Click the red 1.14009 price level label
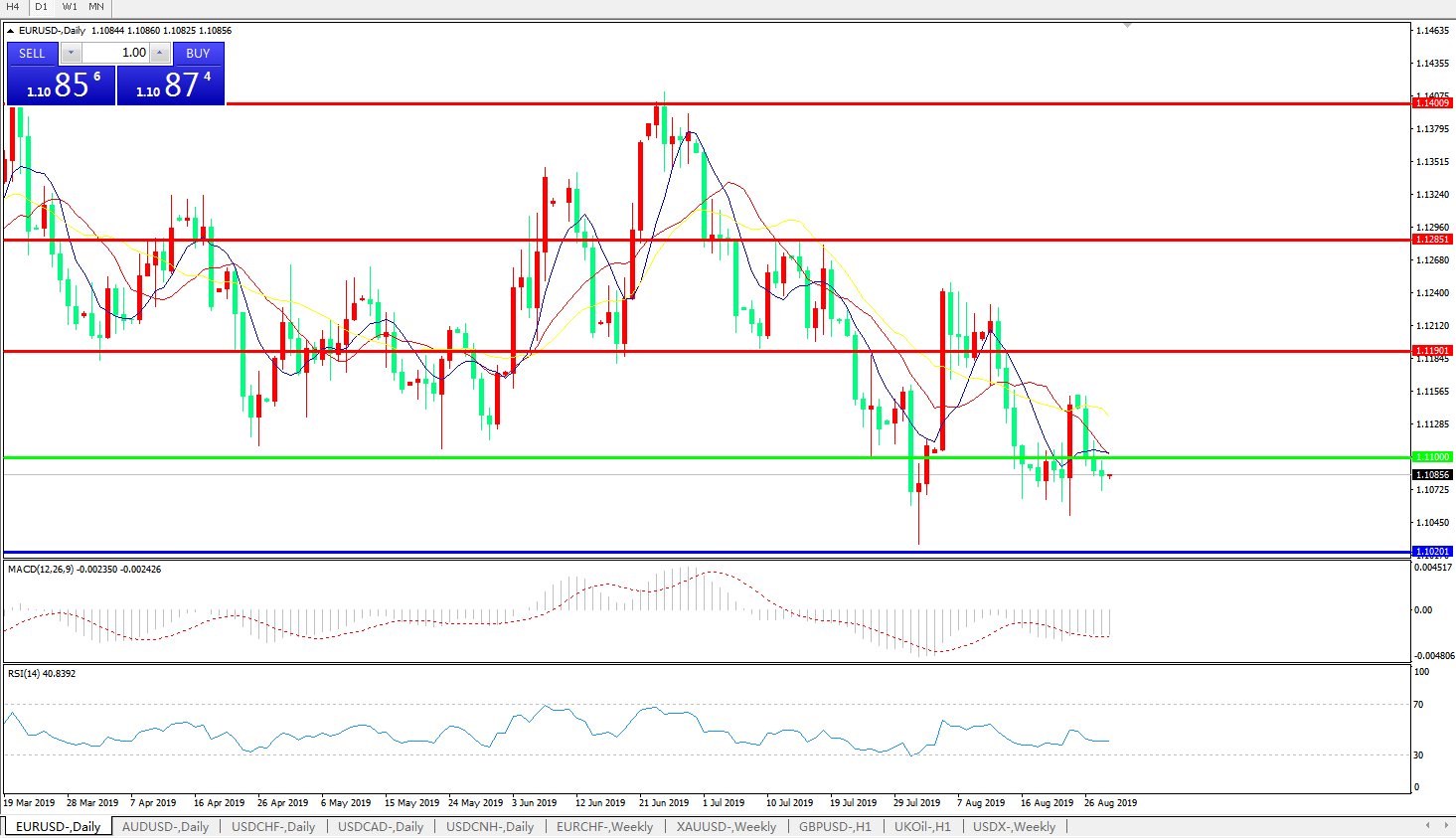 (1432, 103)
